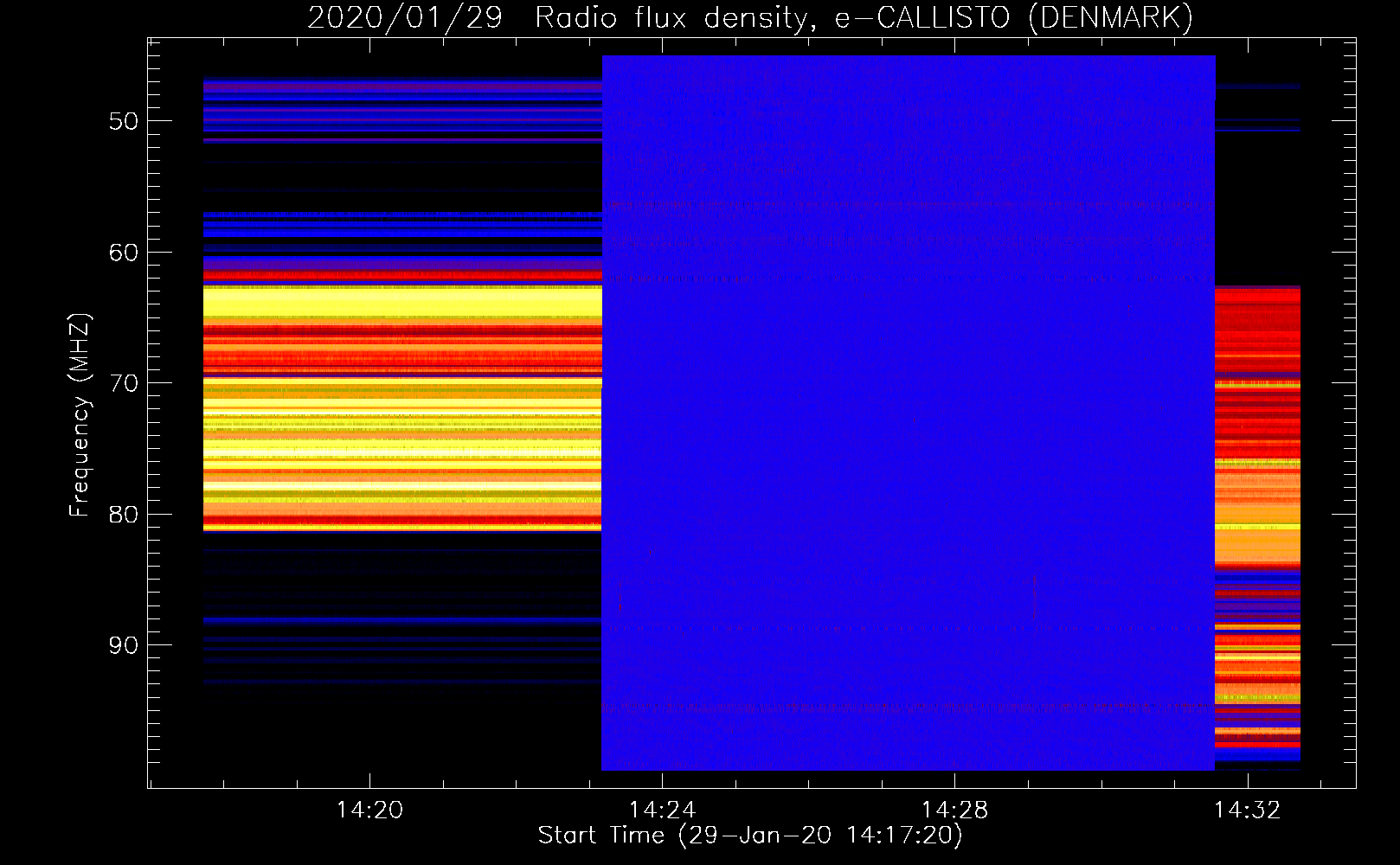Click the 14:20 time tick label
The height and width of the screenshot is (865, 1400).
tap(369, 810)
